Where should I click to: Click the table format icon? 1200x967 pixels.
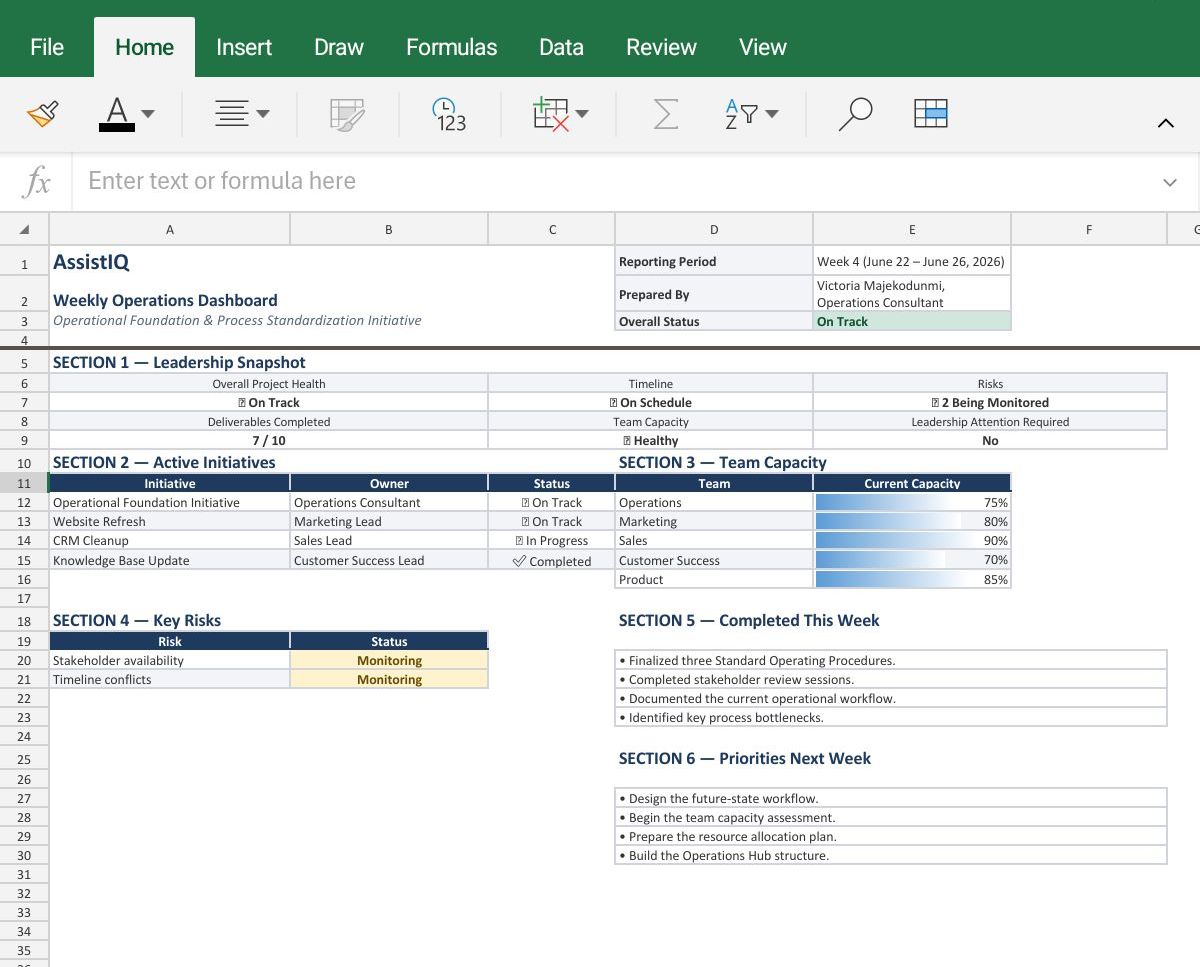tap(931, 114)
